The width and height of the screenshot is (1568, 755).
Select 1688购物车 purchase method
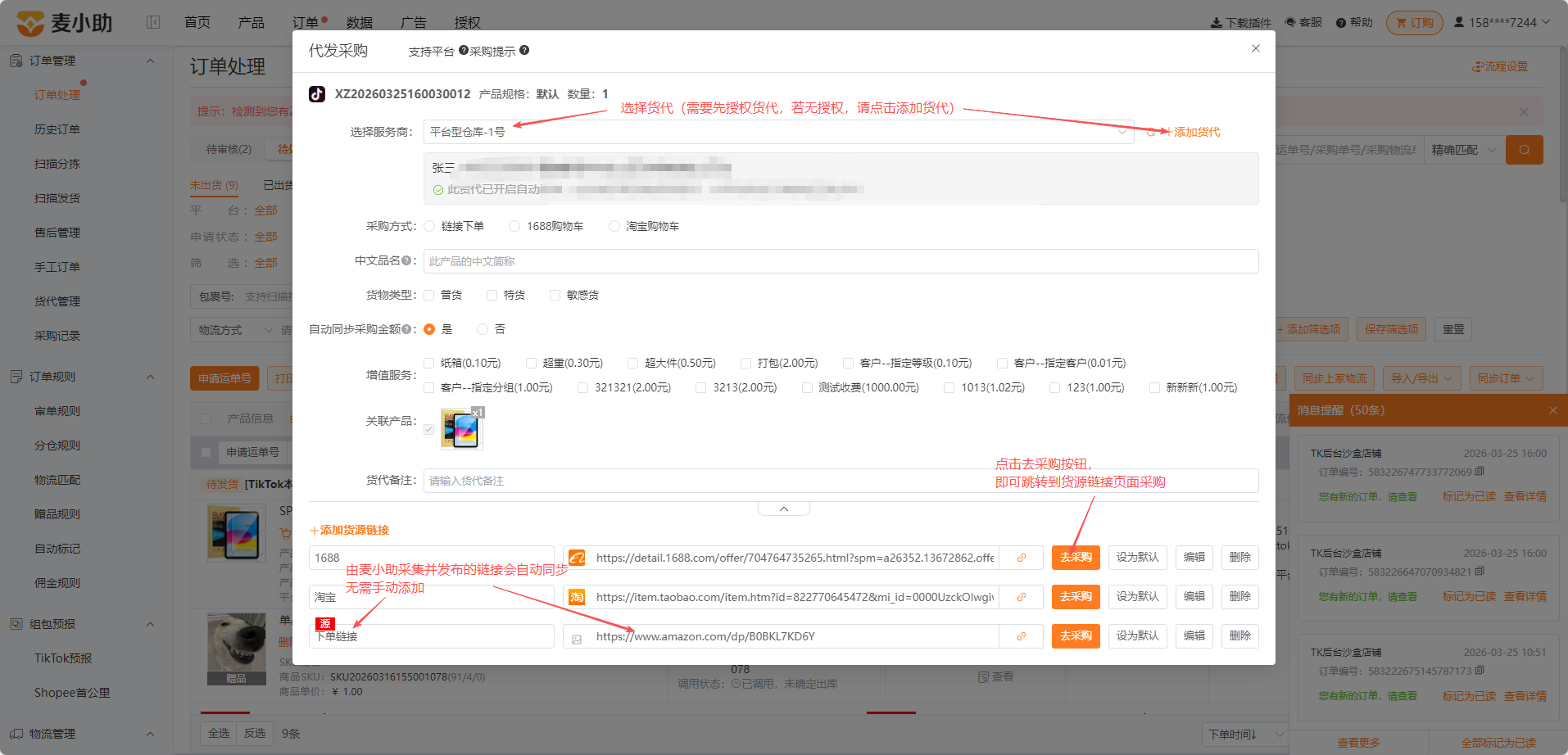tap(514, 226)
